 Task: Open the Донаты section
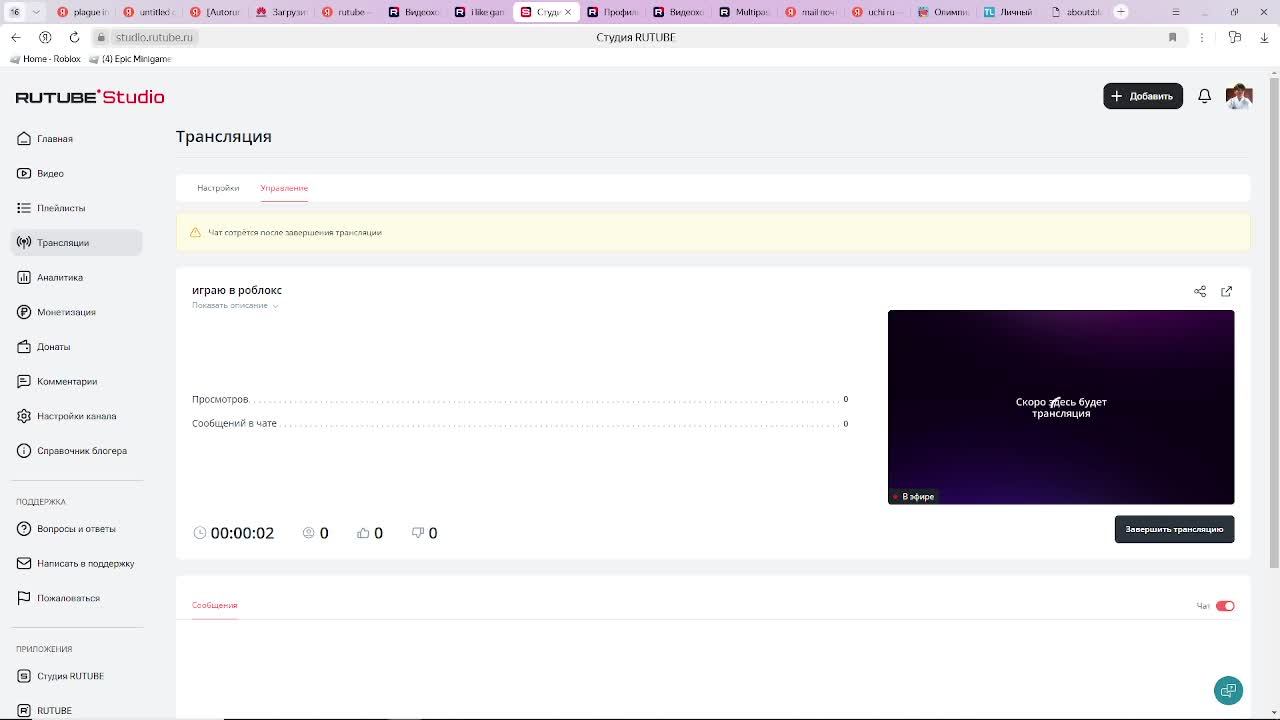77,347
